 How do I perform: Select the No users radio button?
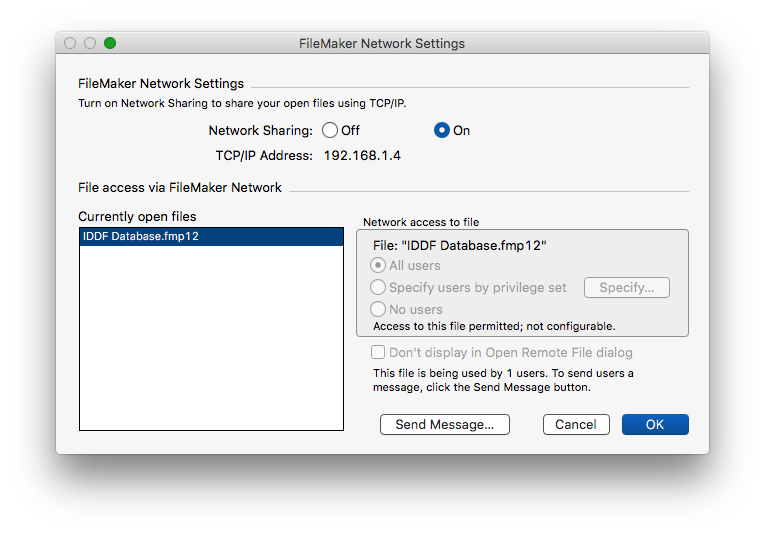(x=378, y=309)
